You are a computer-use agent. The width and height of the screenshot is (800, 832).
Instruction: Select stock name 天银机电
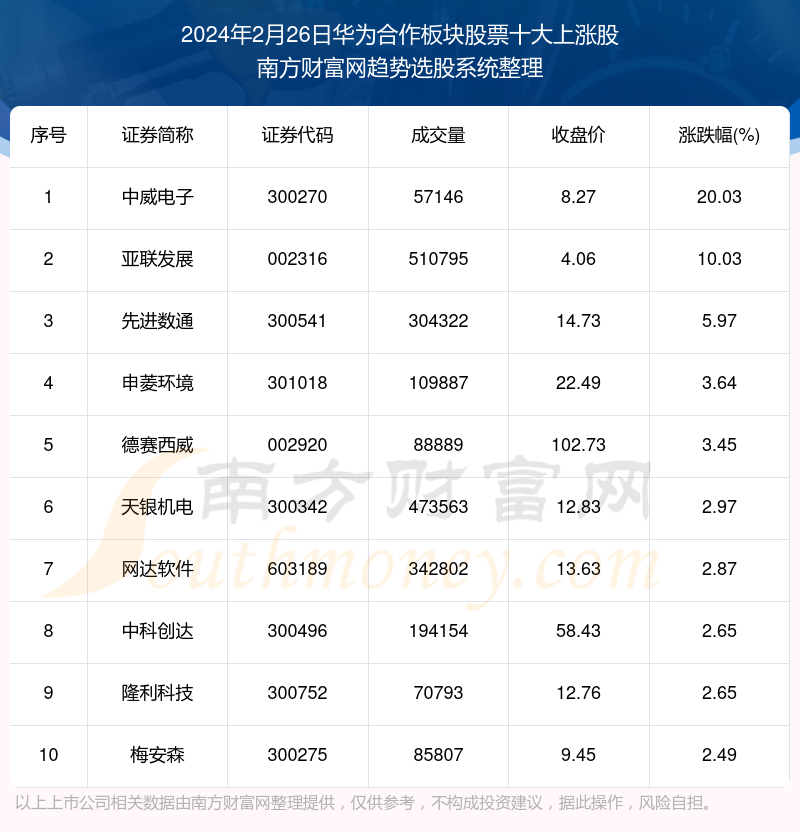coord(158,508)
